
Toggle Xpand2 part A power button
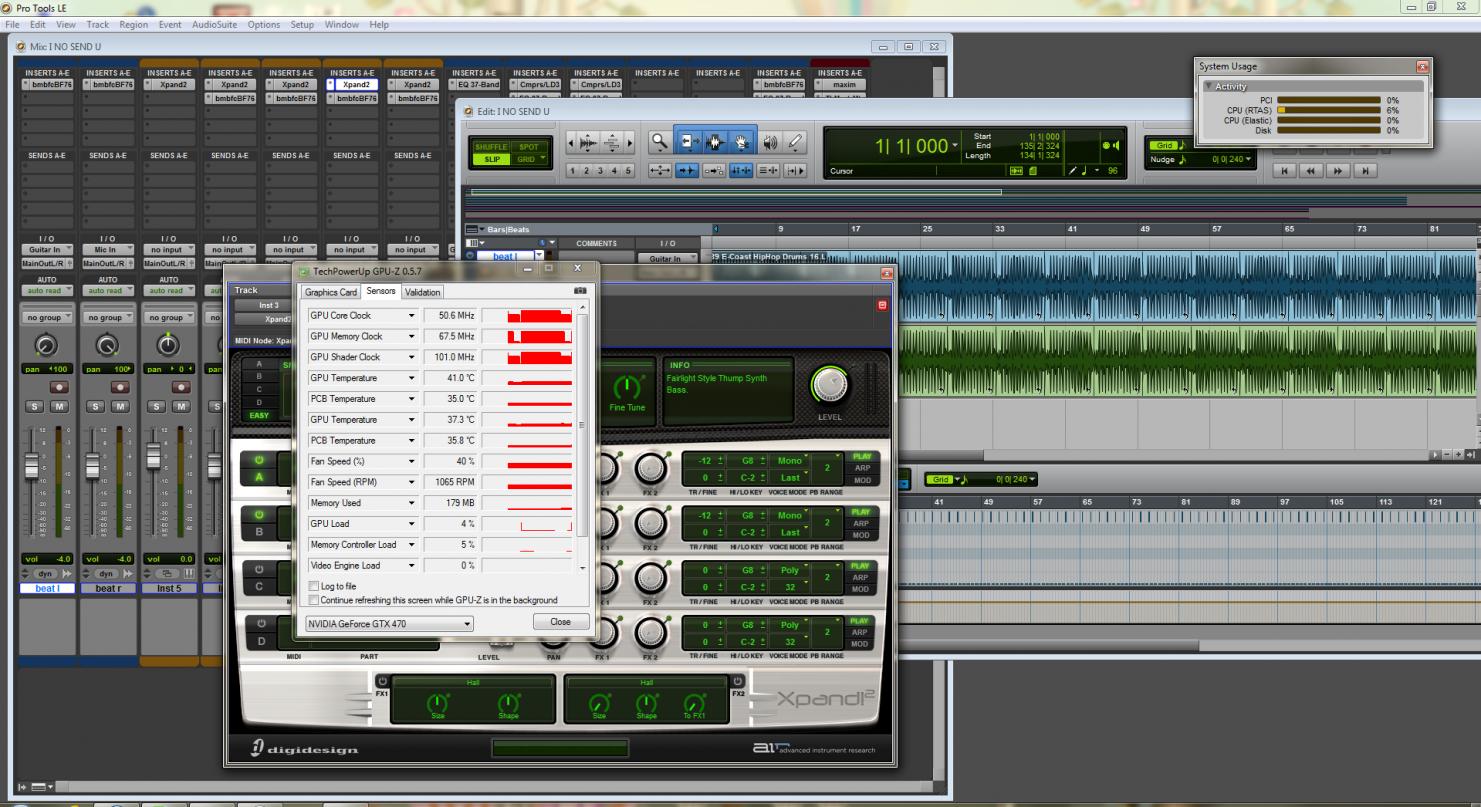click(261, 461)
